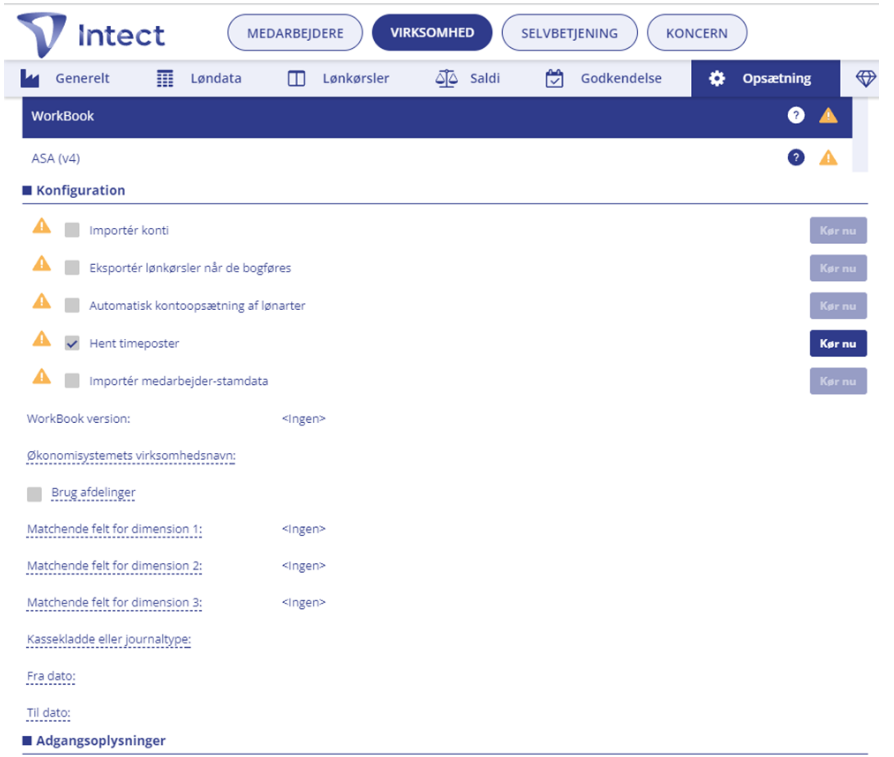
Task: Open help icon on ASA (v4) row
Action: coord(796,157)
